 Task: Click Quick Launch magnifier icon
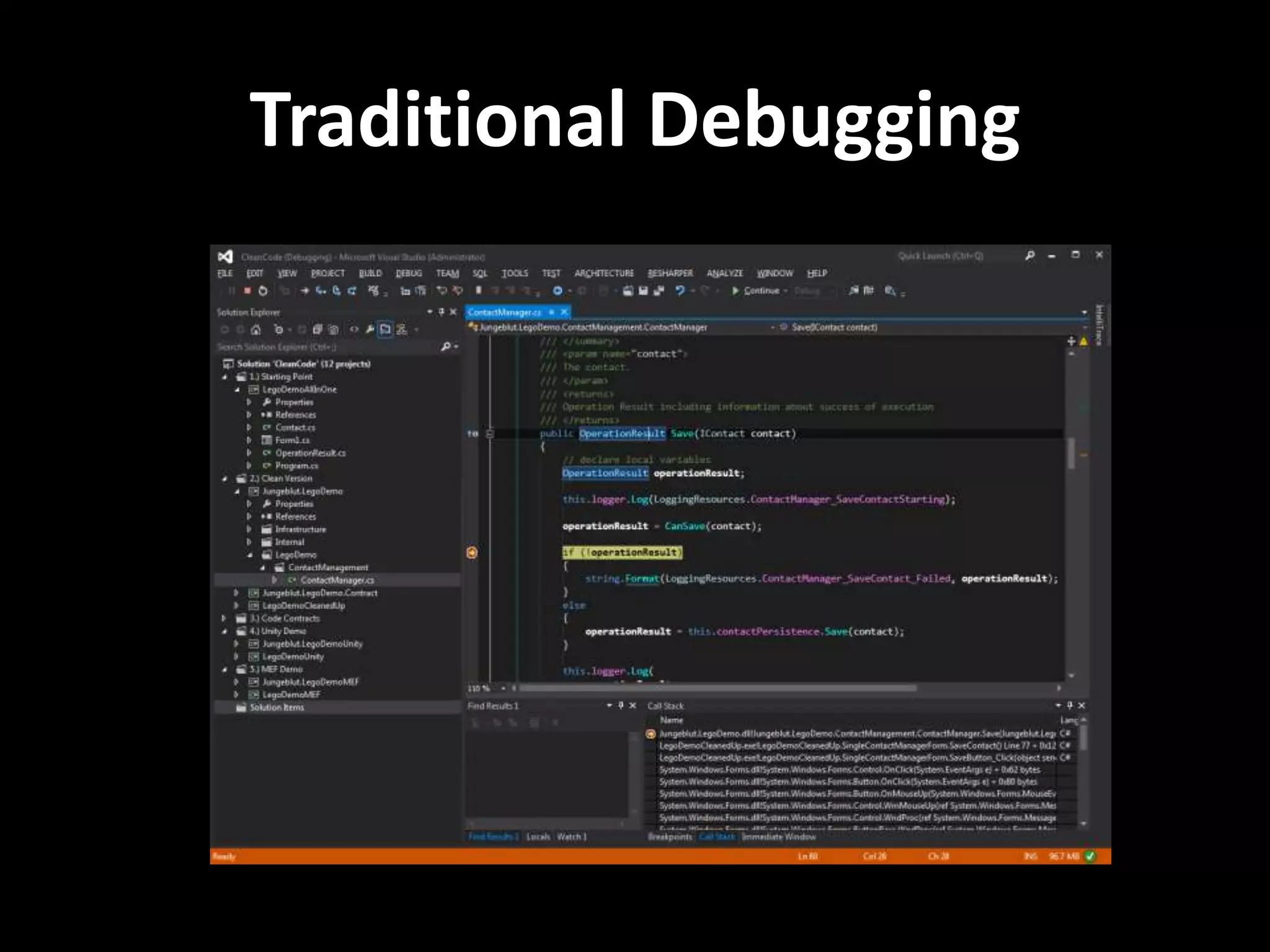coord(1030,255)
